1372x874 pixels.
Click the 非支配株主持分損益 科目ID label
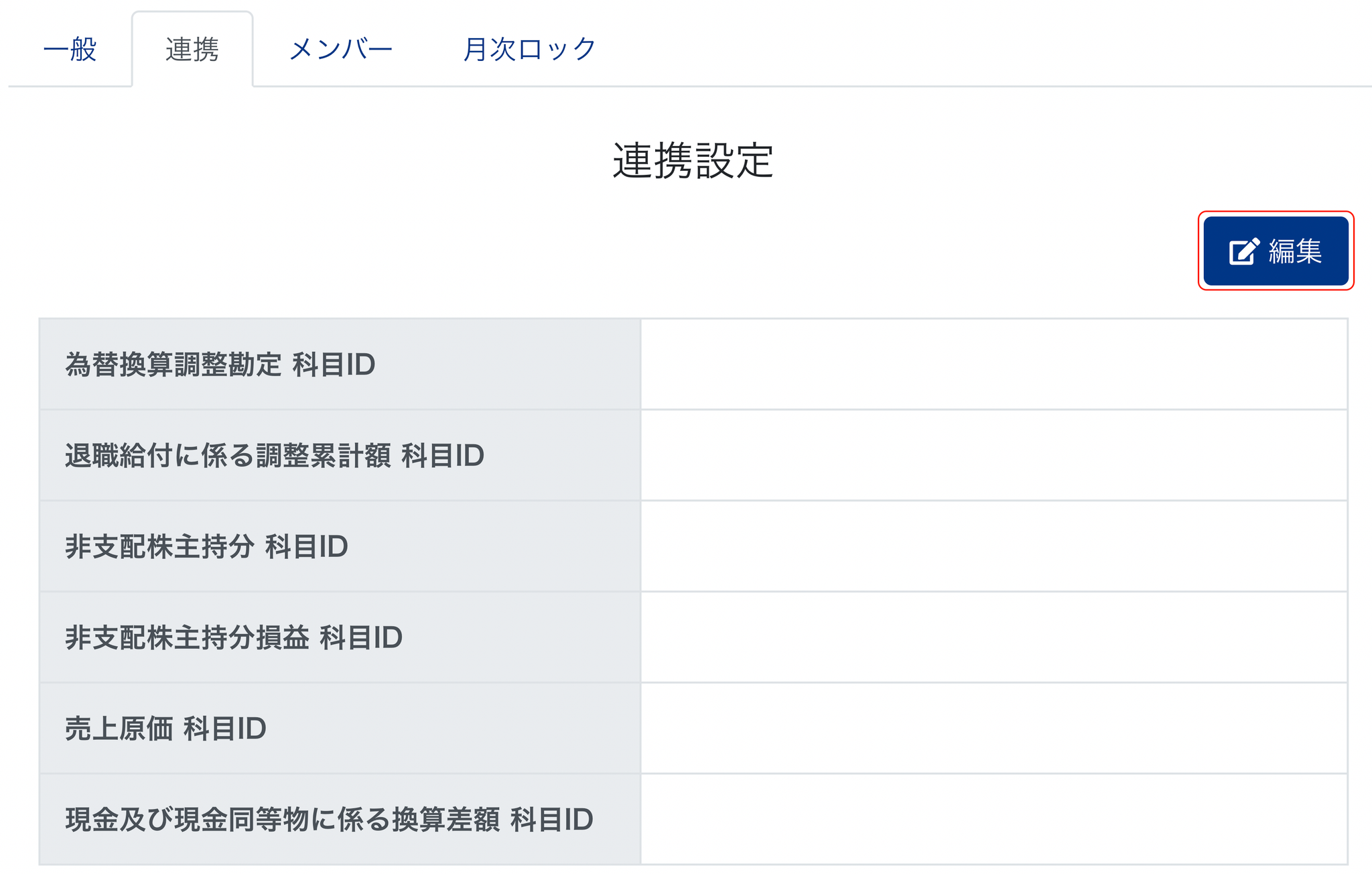[x=234, y=637]
